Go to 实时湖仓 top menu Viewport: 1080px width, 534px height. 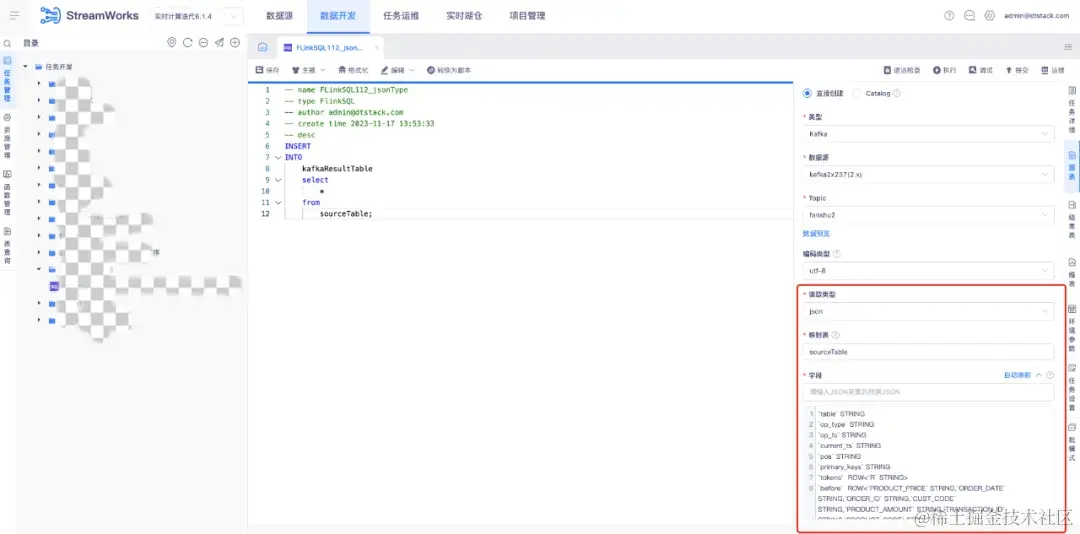pos(464,16)
